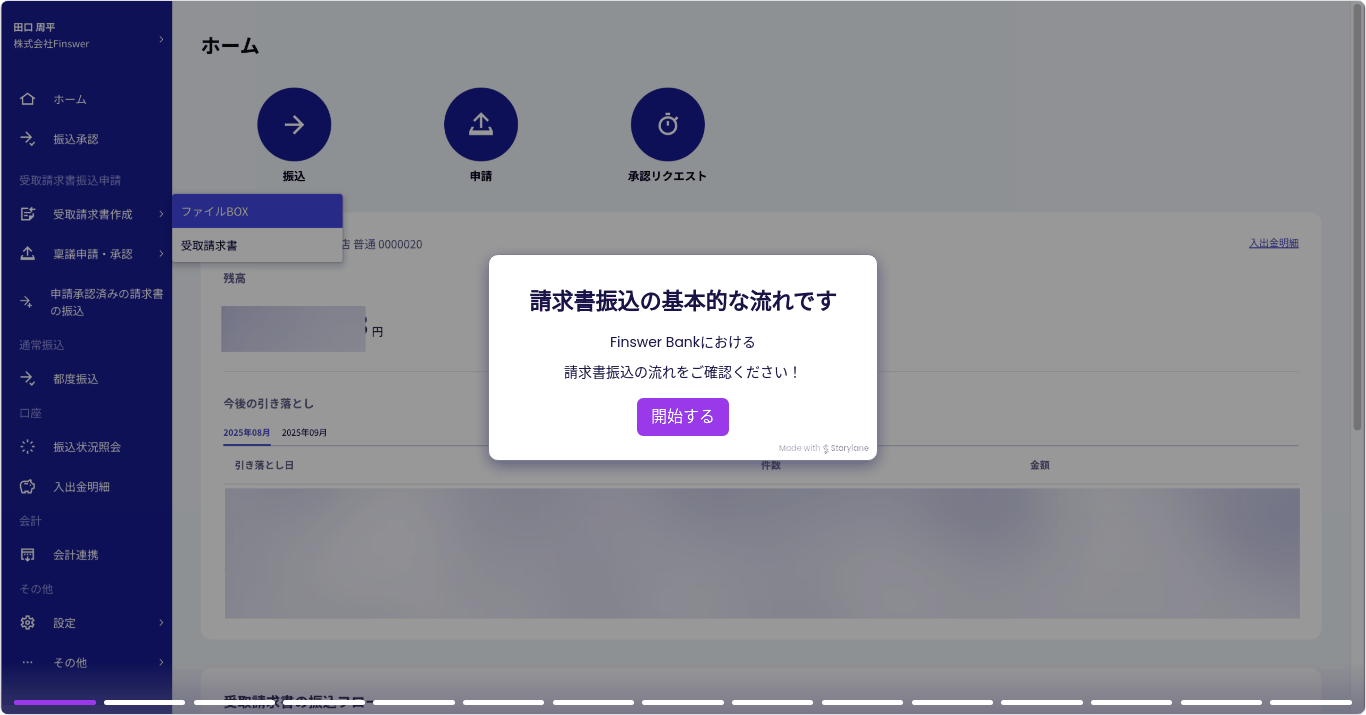Viewport: 1366px width, 715px height.
Task: Click the 開始する button
Action: tap(682, 417)
